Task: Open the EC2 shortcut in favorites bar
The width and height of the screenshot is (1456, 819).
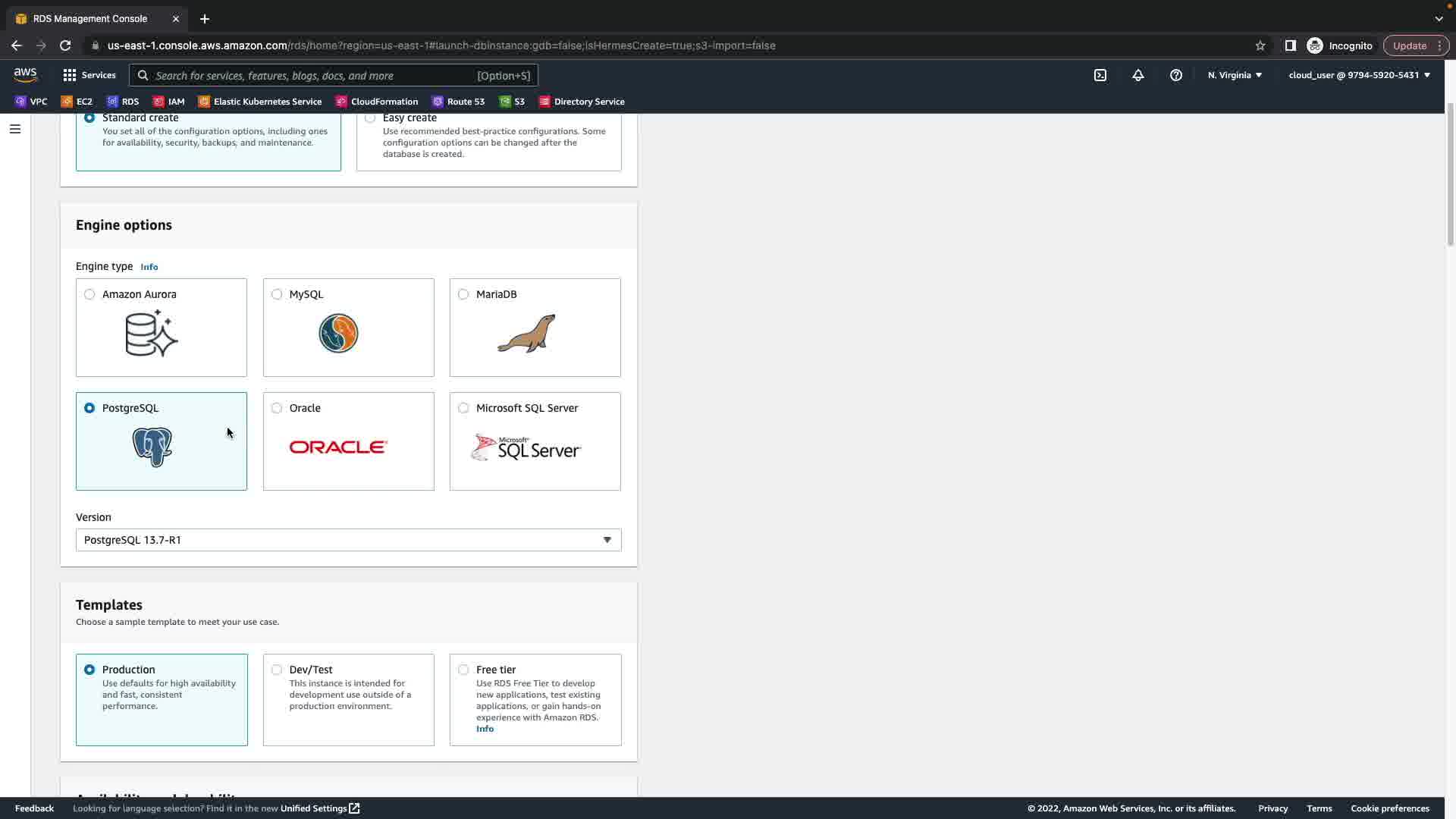Action: click(x=77, y=102)
